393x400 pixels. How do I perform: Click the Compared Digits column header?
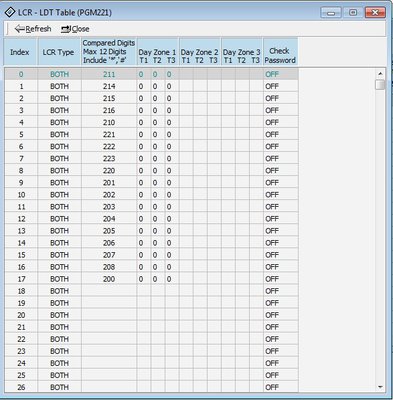click(109, 52)
